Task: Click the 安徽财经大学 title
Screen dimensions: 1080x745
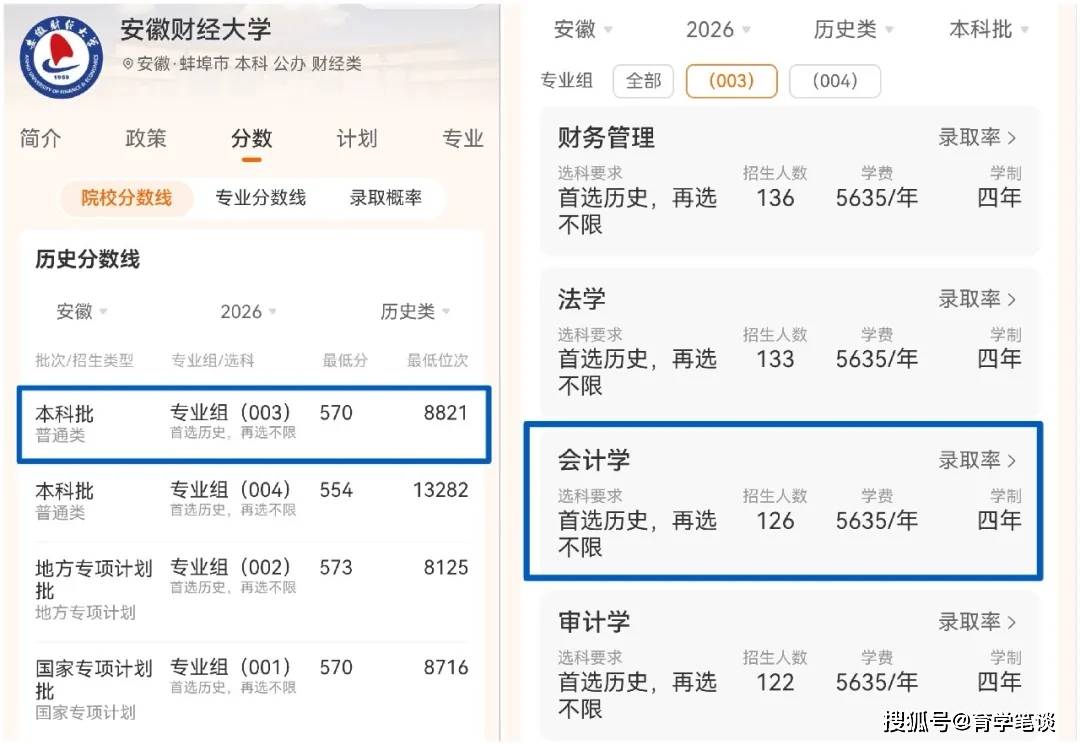Action: pyautogui.click(x=196, y=30)
